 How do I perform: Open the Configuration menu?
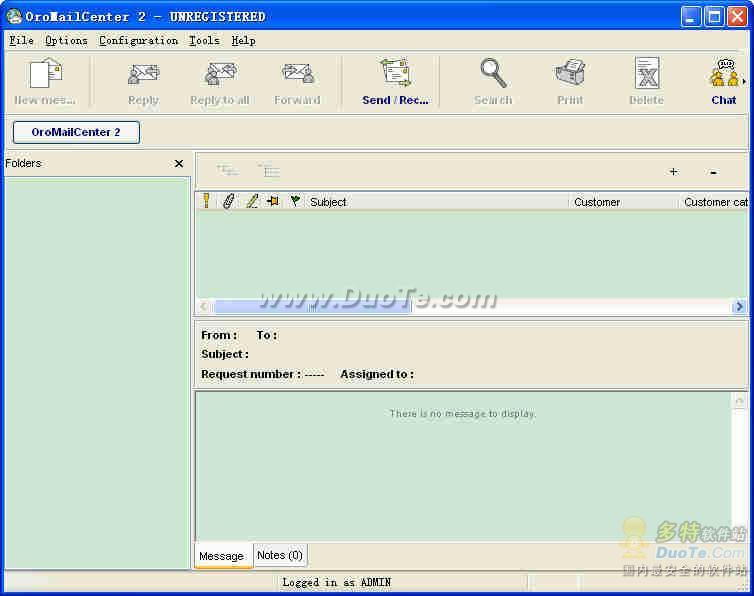click(138, 40)
